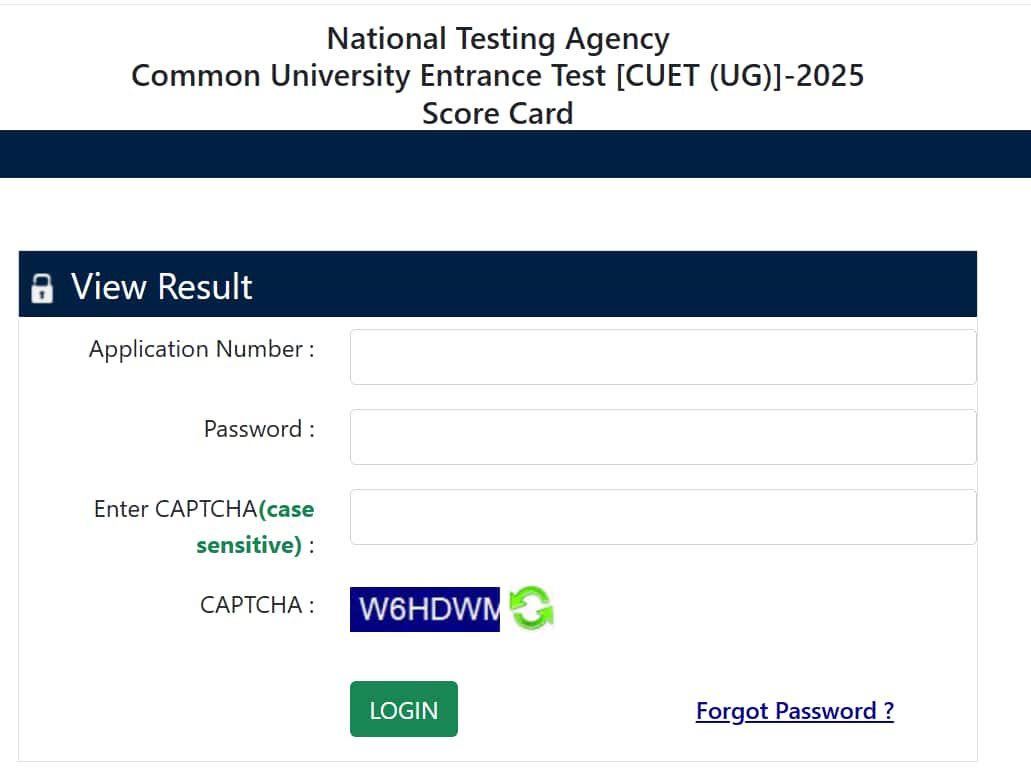The height and width of the screenshot is (778, 1031).
Task: Click the 'CAPTCHA :' label beside image
Action: click(257, 604)
